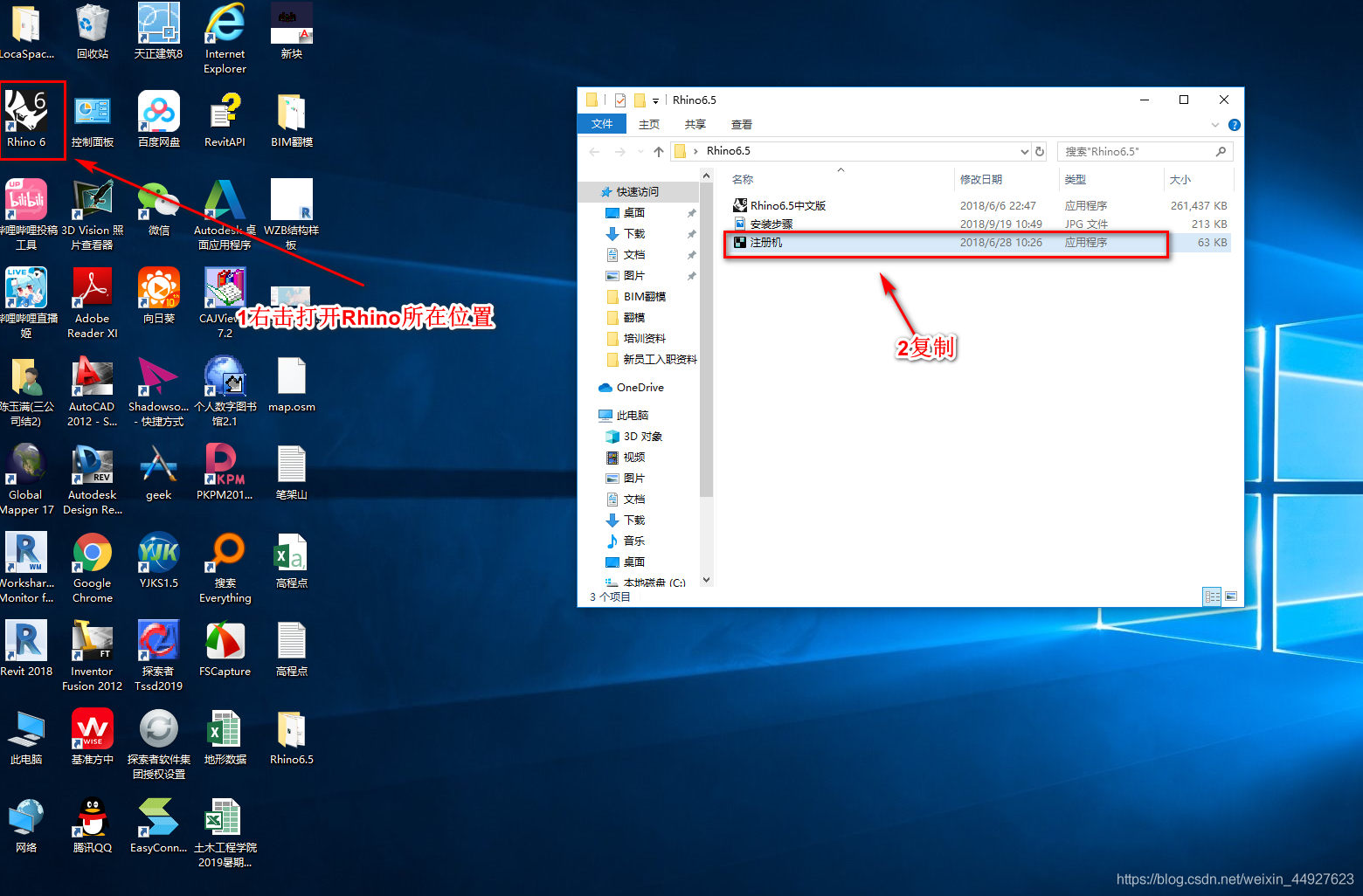
Task: Switch Explorer to large icons view
Action: click(1230, 596)
